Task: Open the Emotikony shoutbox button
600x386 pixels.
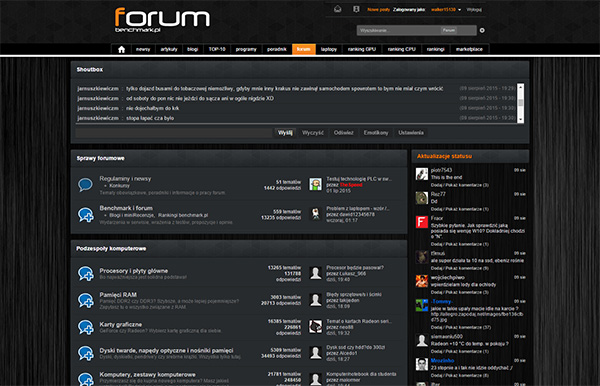Action: tap(376, 133)
